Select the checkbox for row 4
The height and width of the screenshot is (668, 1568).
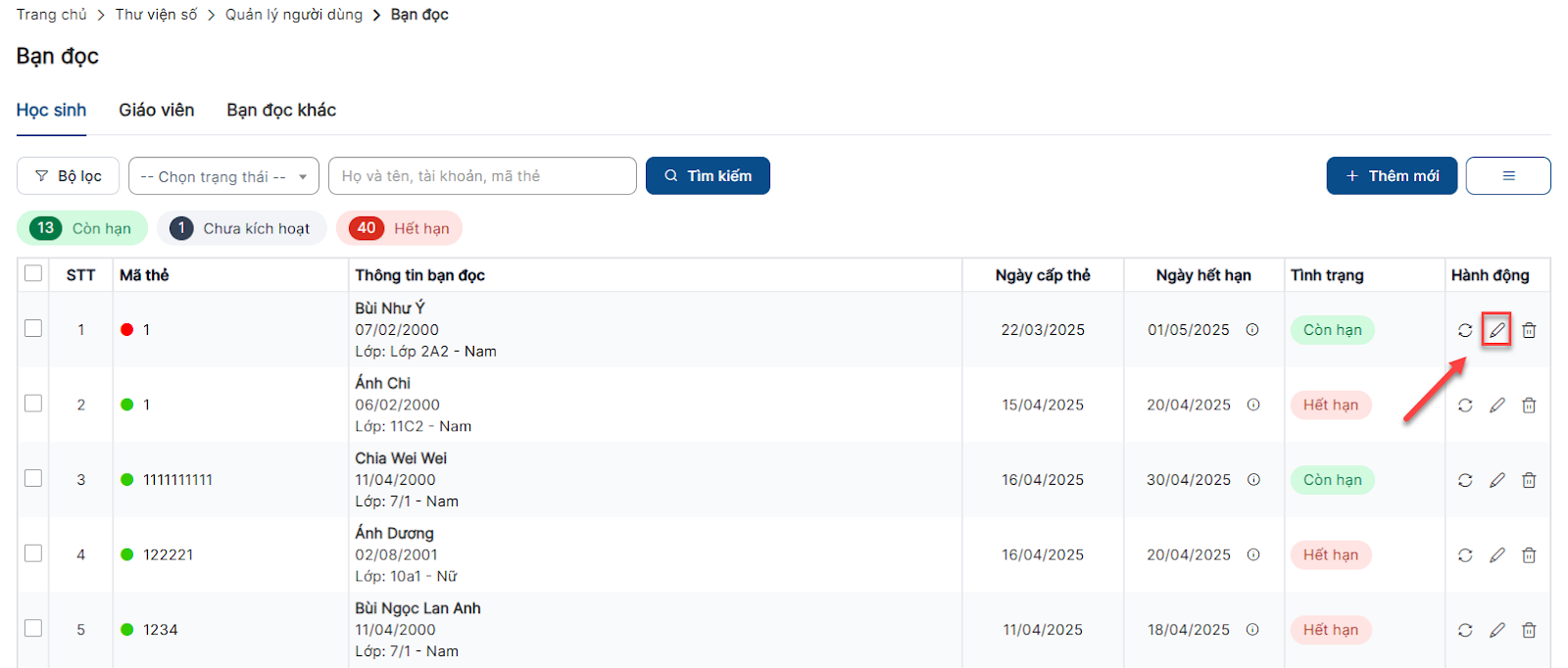click(33, 553)
